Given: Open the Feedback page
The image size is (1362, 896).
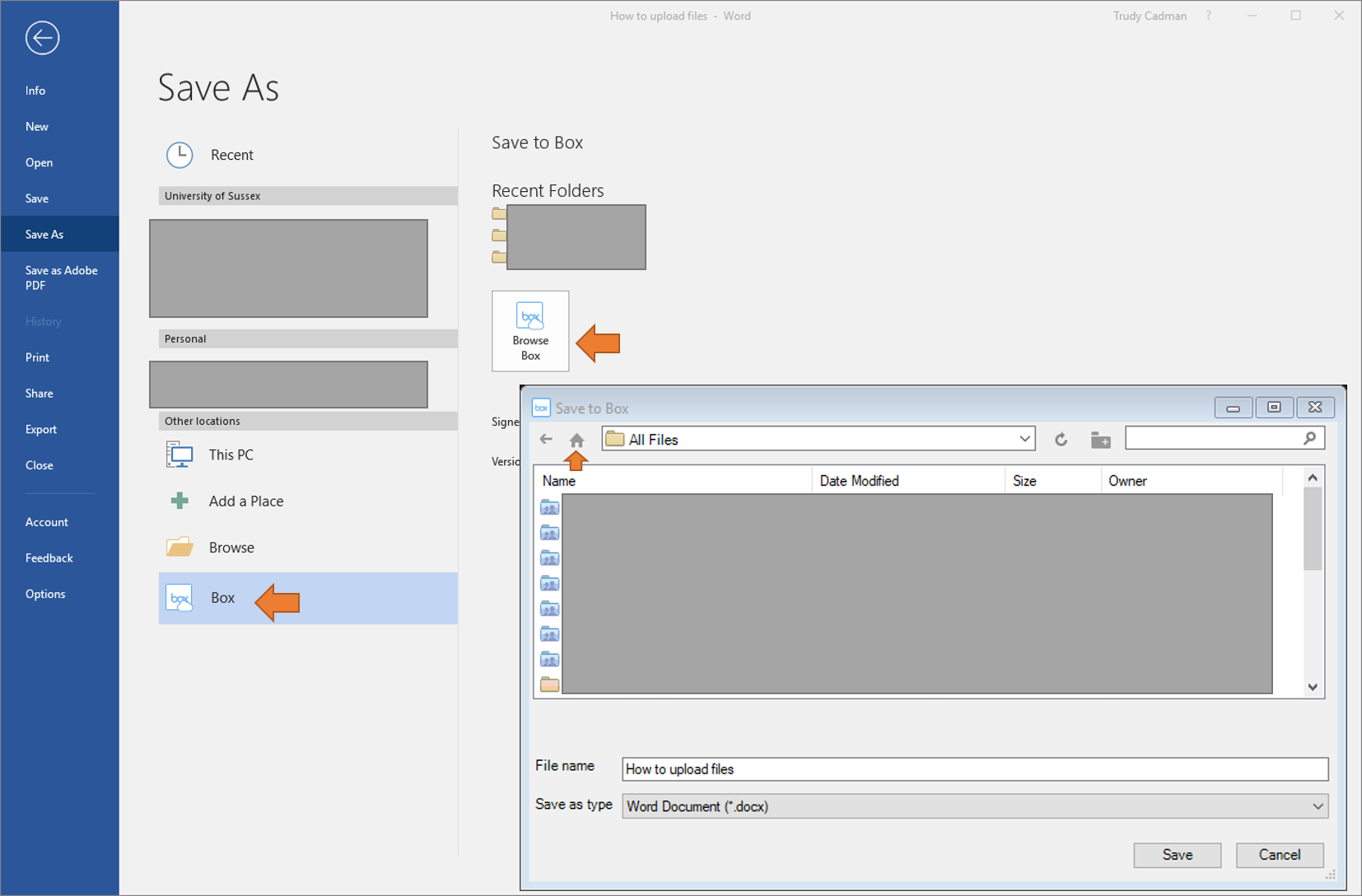Looking at the screenshot, I should [49, 558].
